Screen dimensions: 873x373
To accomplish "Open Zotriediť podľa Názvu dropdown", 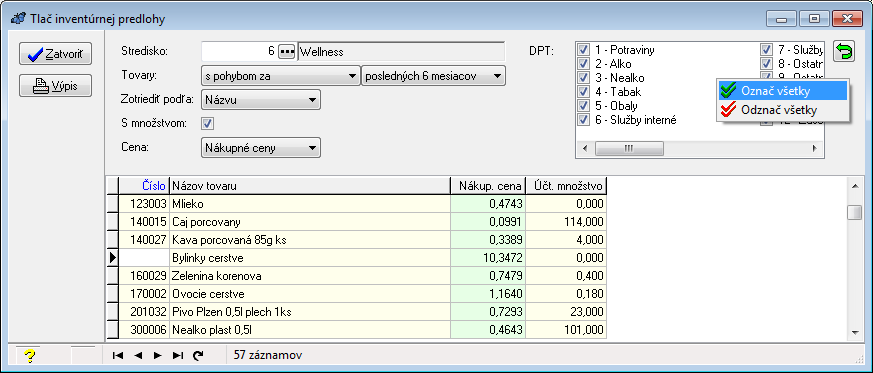I will pyautogui.click(x=261, y=100).
